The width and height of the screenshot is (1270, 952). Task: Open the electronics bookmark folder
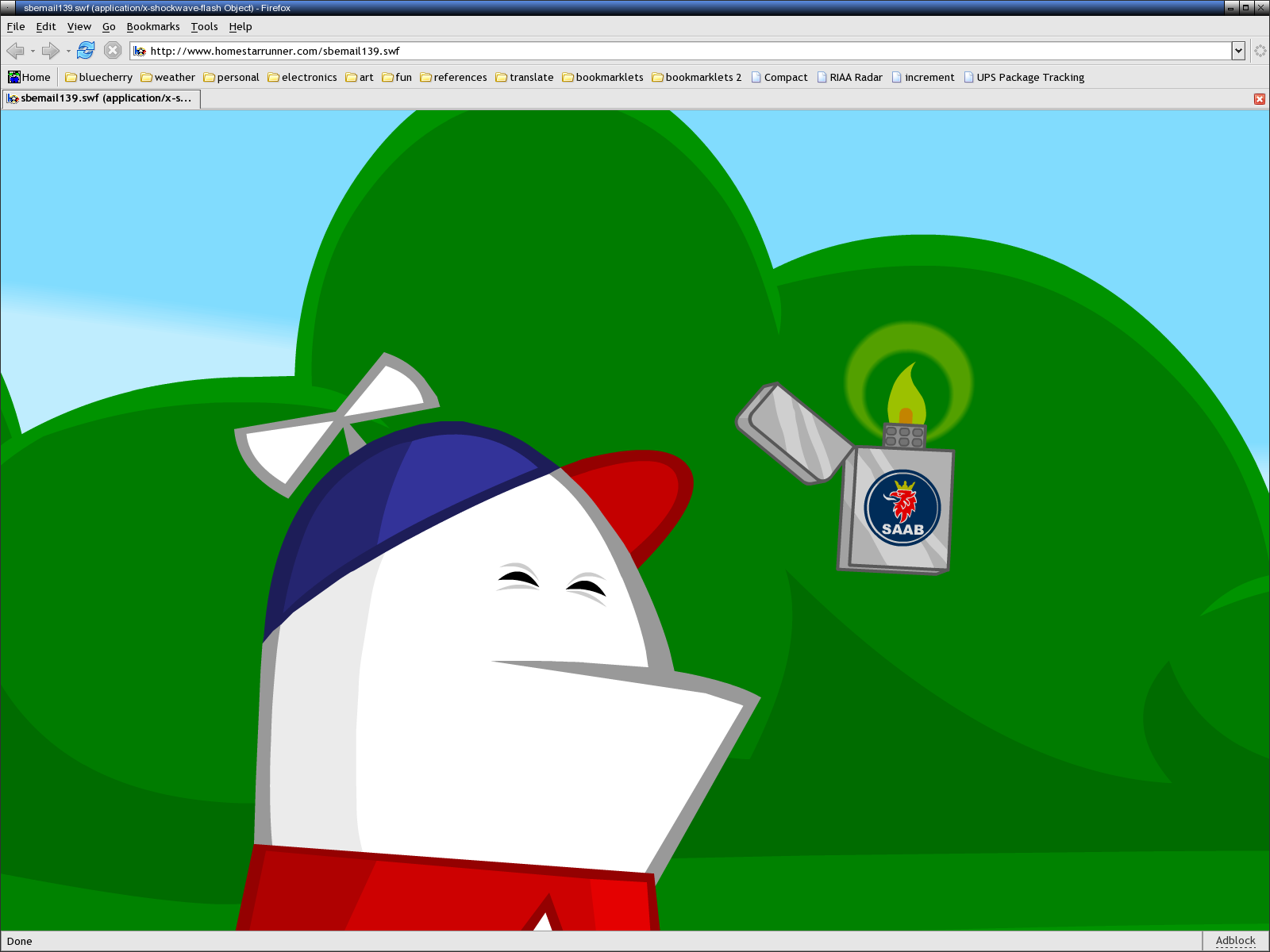point(302,77)
